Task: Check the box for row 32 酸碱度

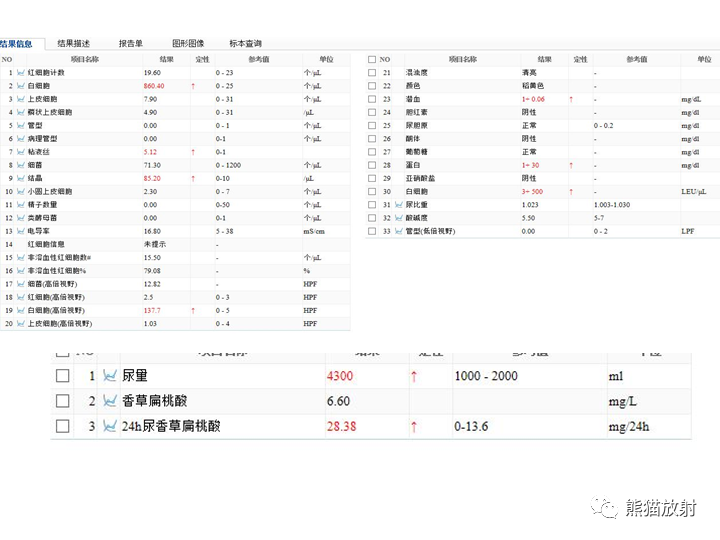Action: click(x=372, y=218)
